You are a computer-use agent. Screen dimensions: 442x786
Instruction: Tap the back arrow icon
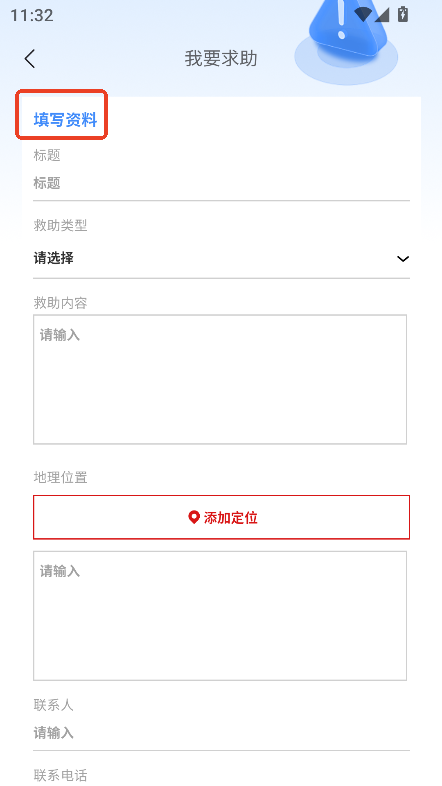30,59
